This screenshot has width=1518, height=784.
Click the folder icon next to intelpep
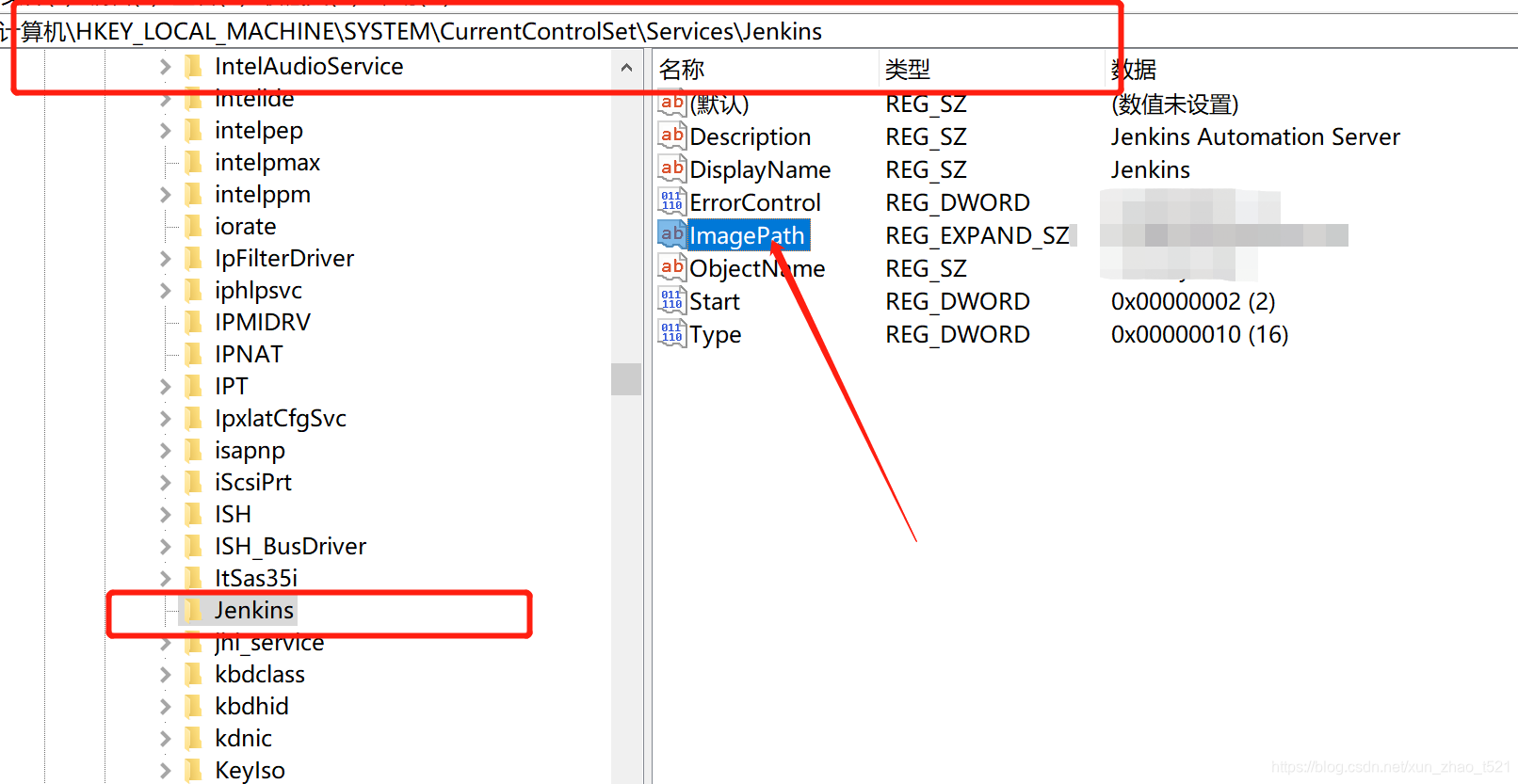click(x=194, y=130)
